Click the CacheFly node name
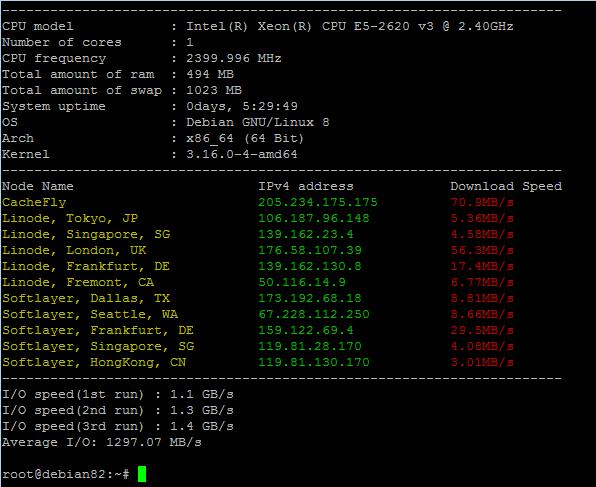Screen dimensions: 596x487 pyautogui.click(x=34, y=202)
